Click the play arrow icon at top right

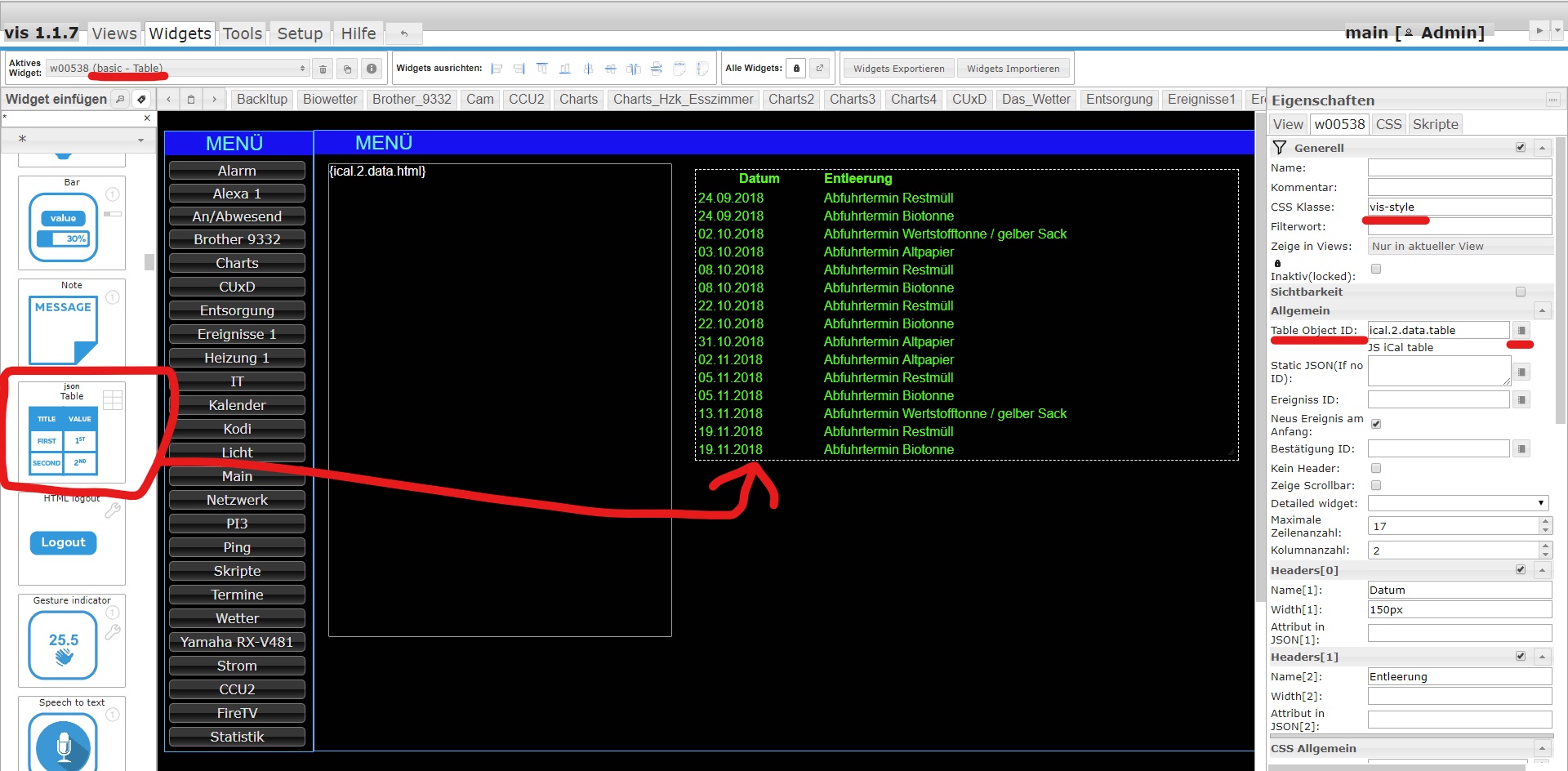click(1539, 30)
